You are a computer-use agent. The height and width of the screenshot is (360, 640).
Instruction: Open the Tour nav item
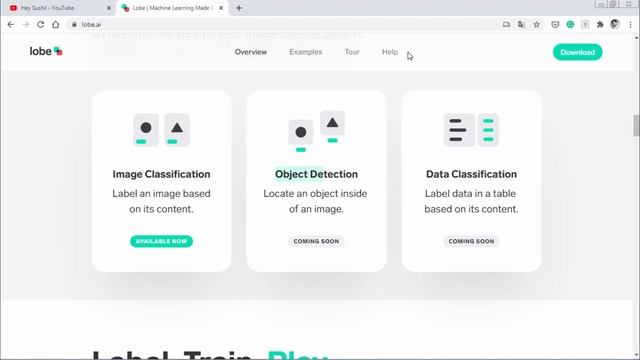352,52
